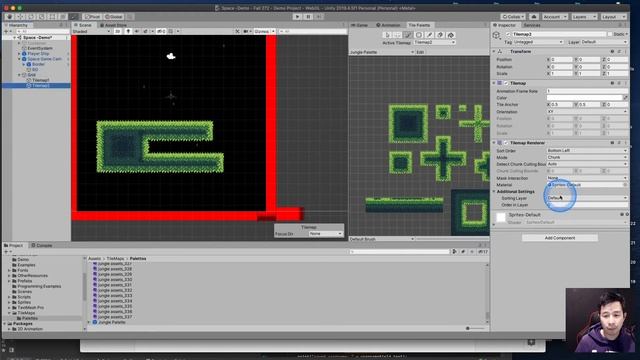Switch to the Animation tab
The width and height of the screenshot is (640, 360).
(388, 25)
